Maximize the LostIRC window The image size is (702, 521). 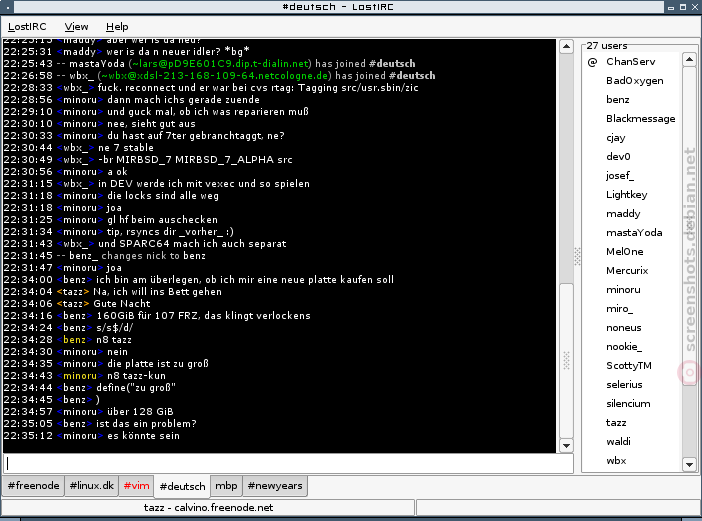pyautogui.click(x=683, y=7)
